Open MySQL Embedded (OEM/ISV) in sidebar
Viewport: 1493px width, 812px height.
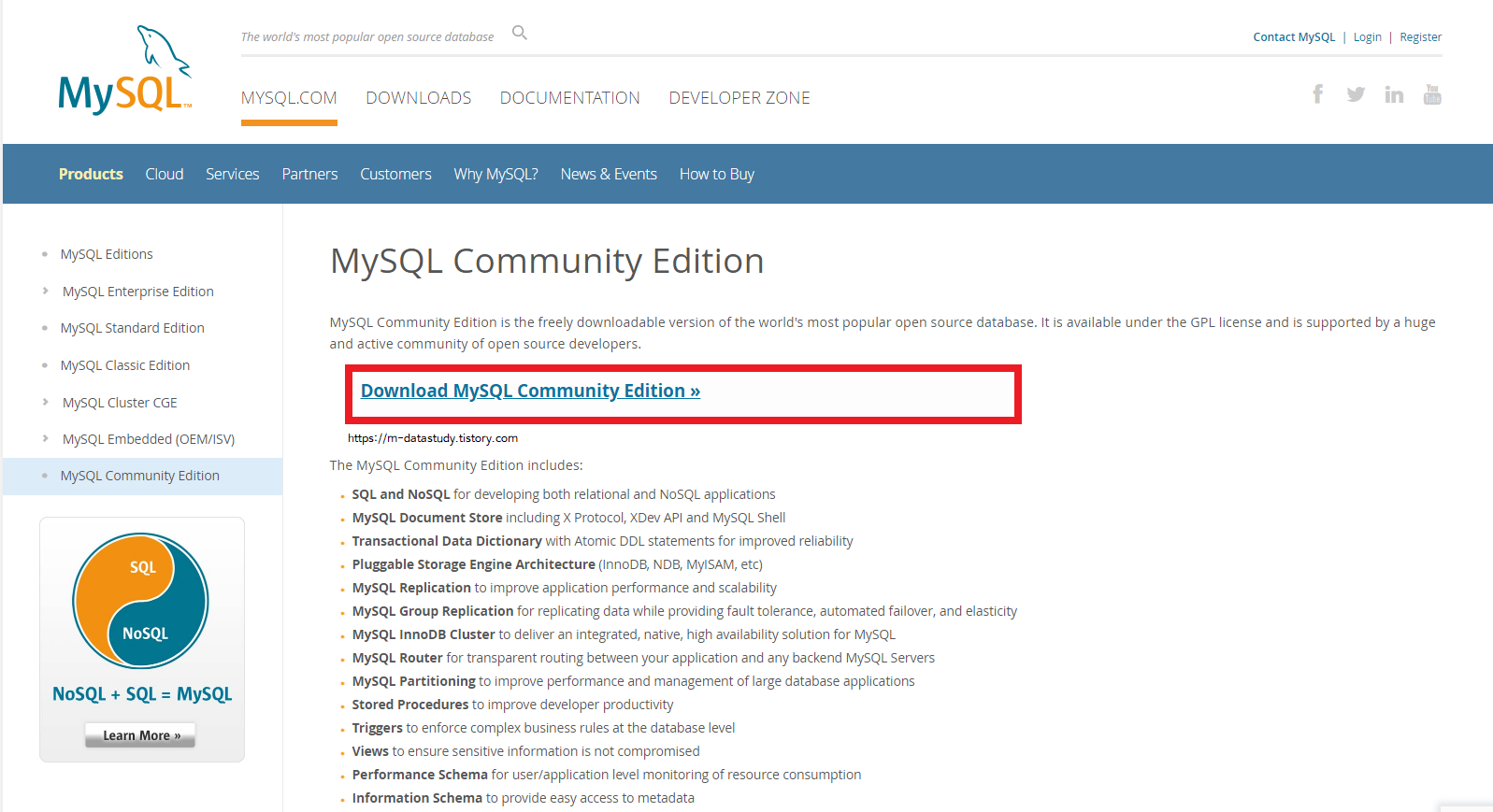coord(149,439)
